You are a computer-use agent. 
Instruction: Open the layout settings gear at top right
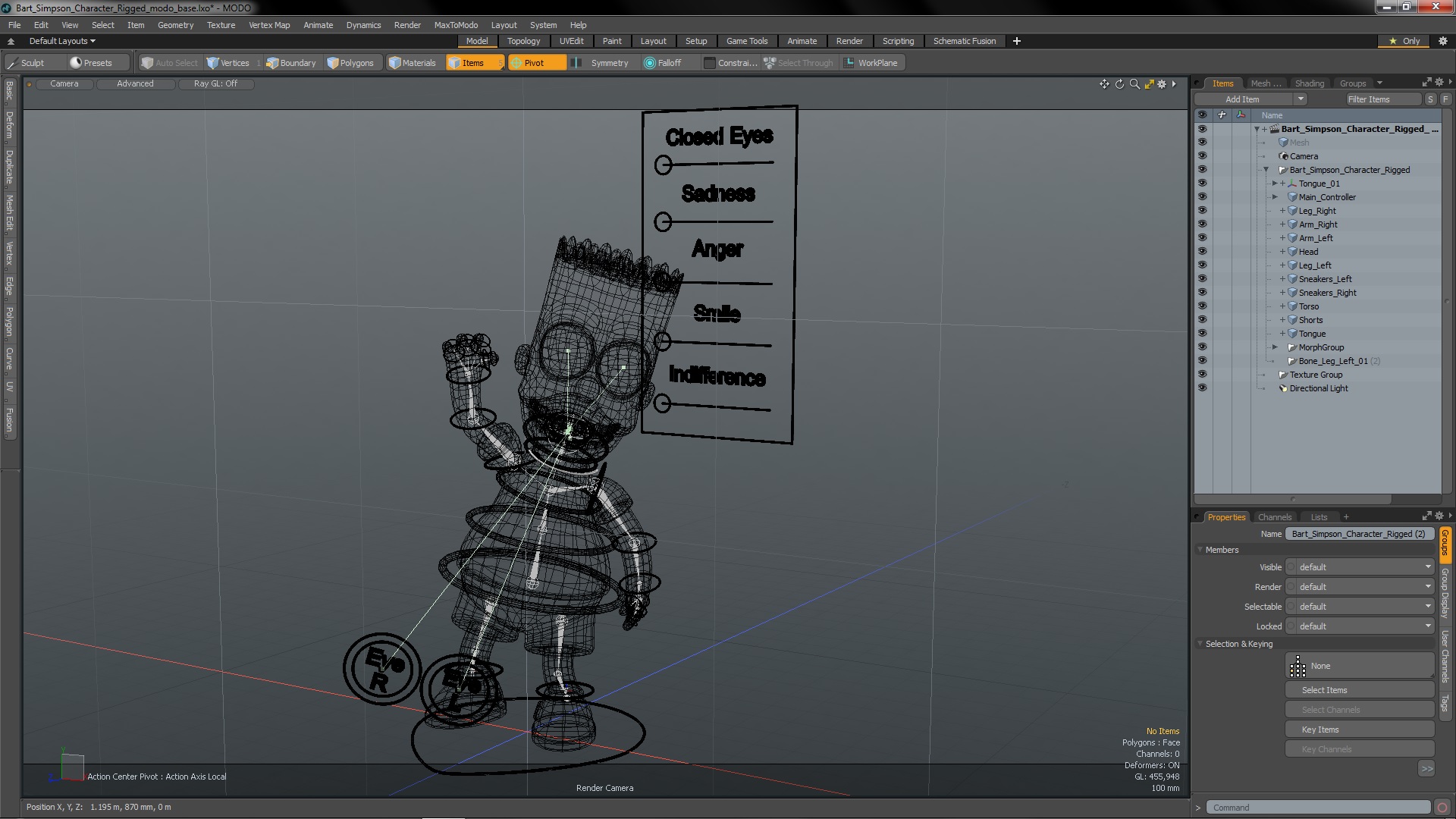pyautogui.click(x=1442, y=41)
